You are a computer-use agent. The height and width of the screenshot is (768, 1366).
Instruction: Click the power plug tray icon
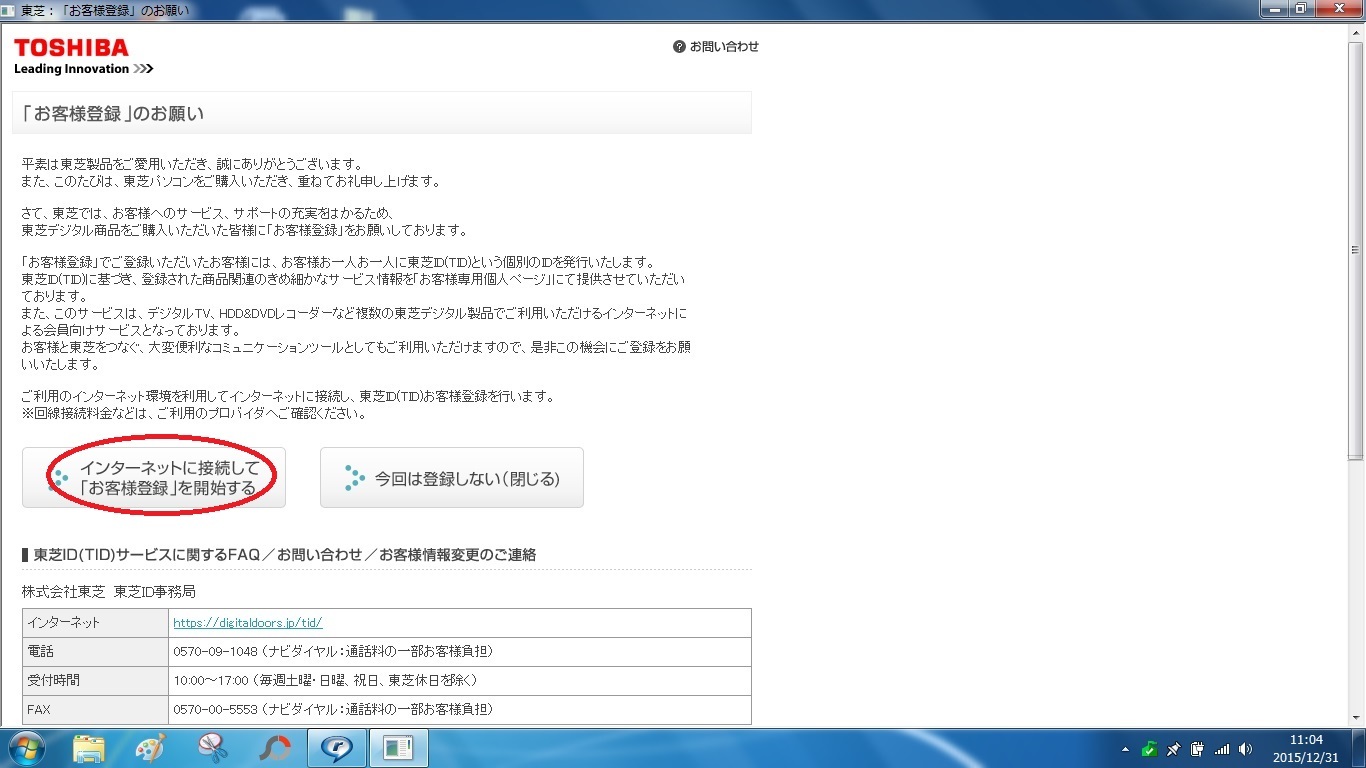click(x=1197, y=749)
